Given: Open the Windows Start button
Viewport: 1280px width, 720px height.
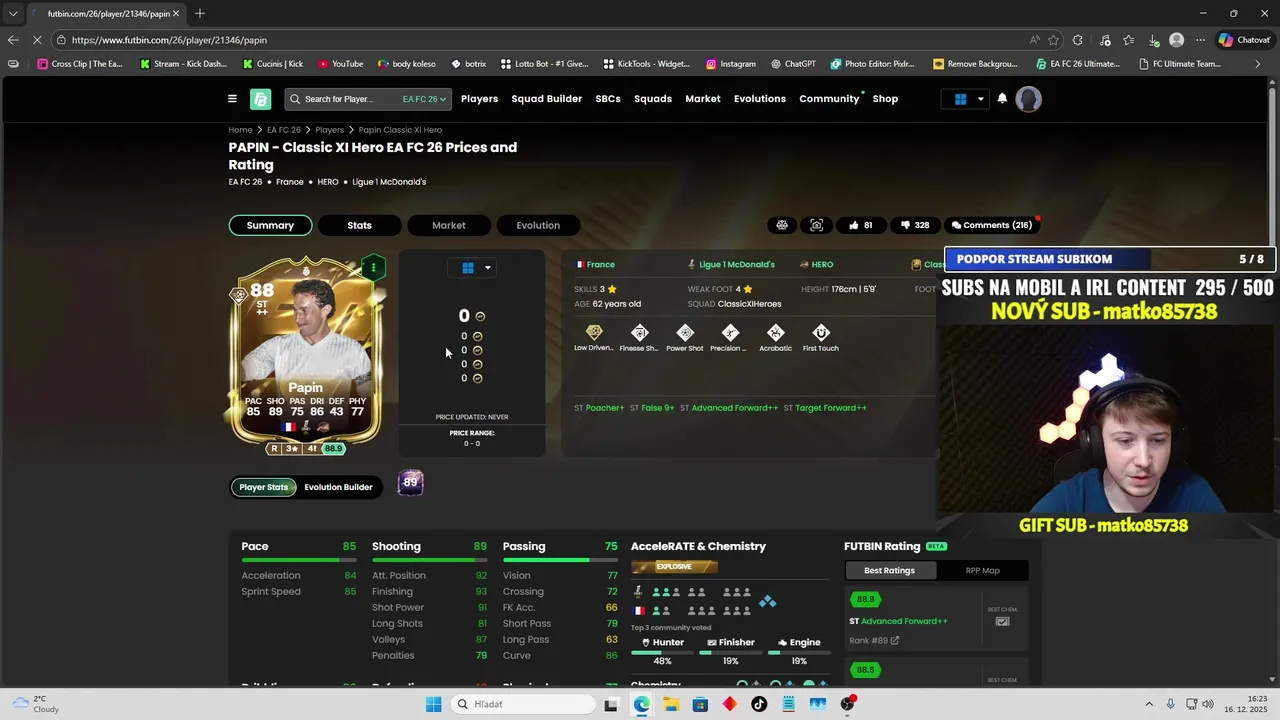Looking at the screenshot, I should 433,704.
